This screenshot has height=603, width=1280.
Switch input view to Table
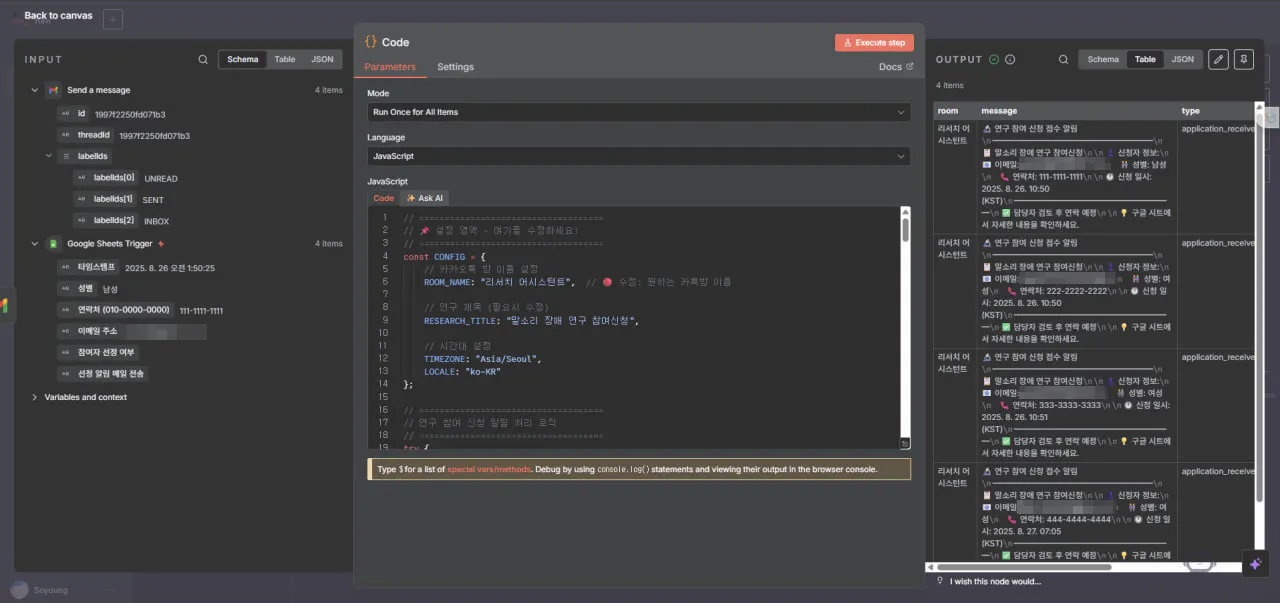pos(285,59)
